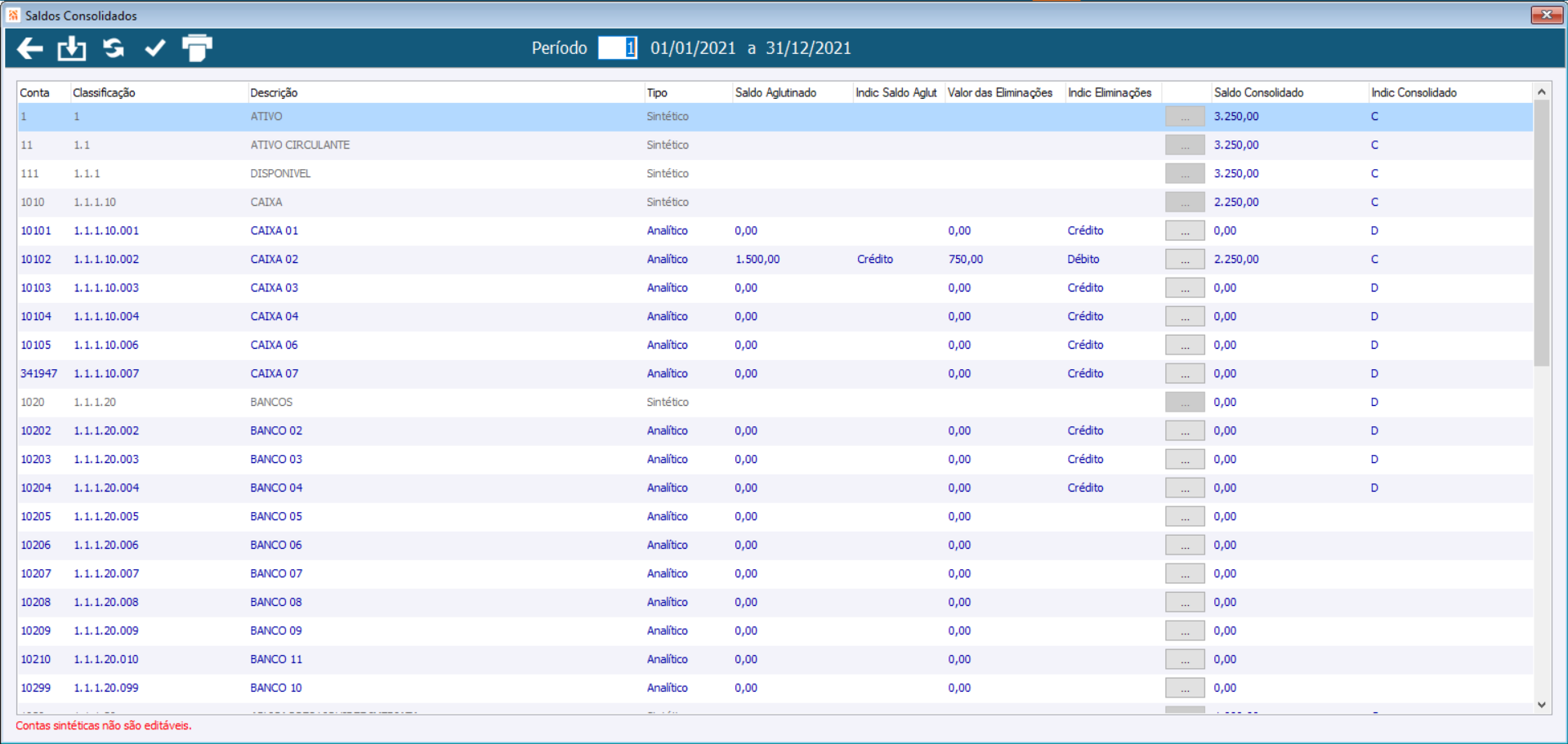Screen dimensions: 1568x744
Task: Click the scrollbar down arrow
Action: click(x=1542, y=705)
